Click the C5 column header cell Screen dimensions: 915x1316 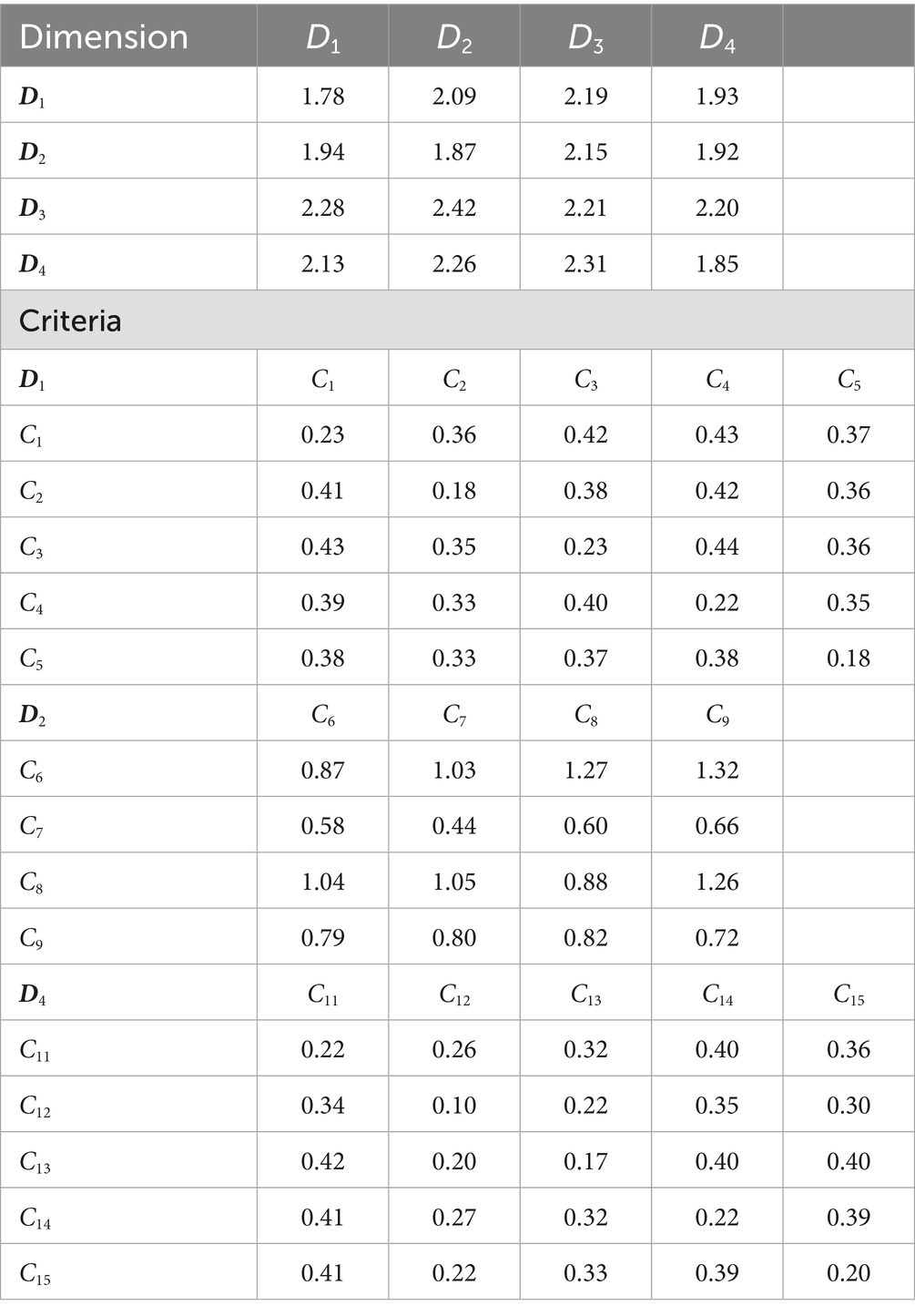click(x=849, y=379)
